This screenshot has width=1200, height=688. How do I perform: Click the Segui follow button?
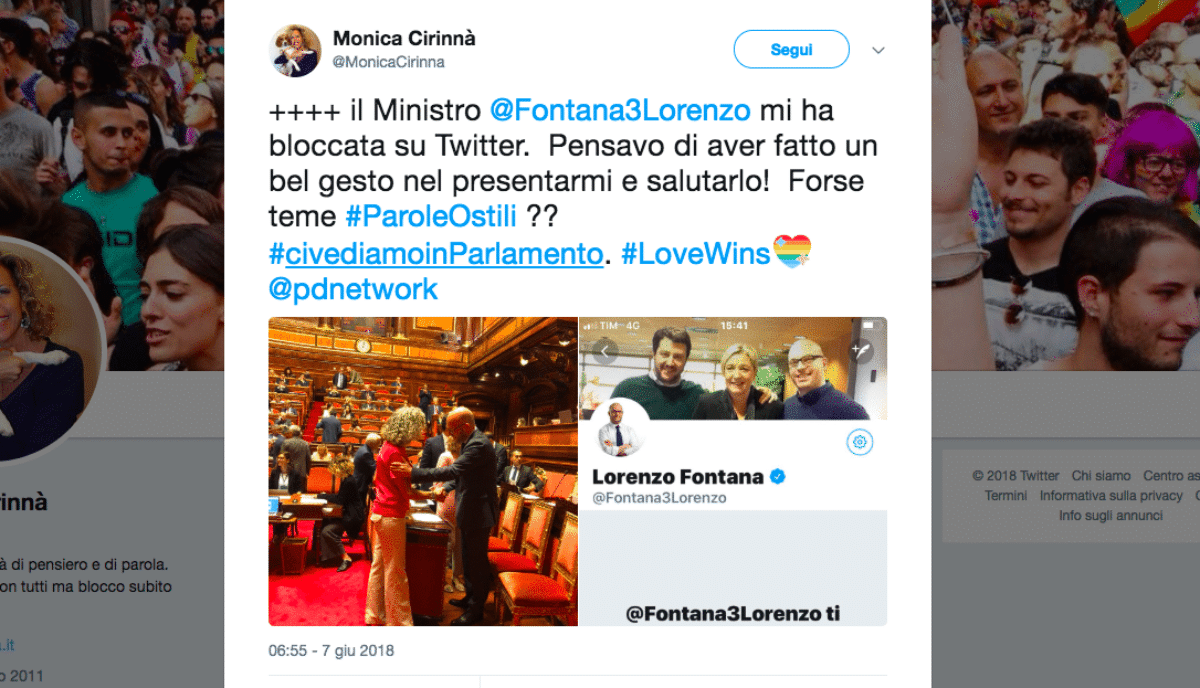(x=791, y=49)
